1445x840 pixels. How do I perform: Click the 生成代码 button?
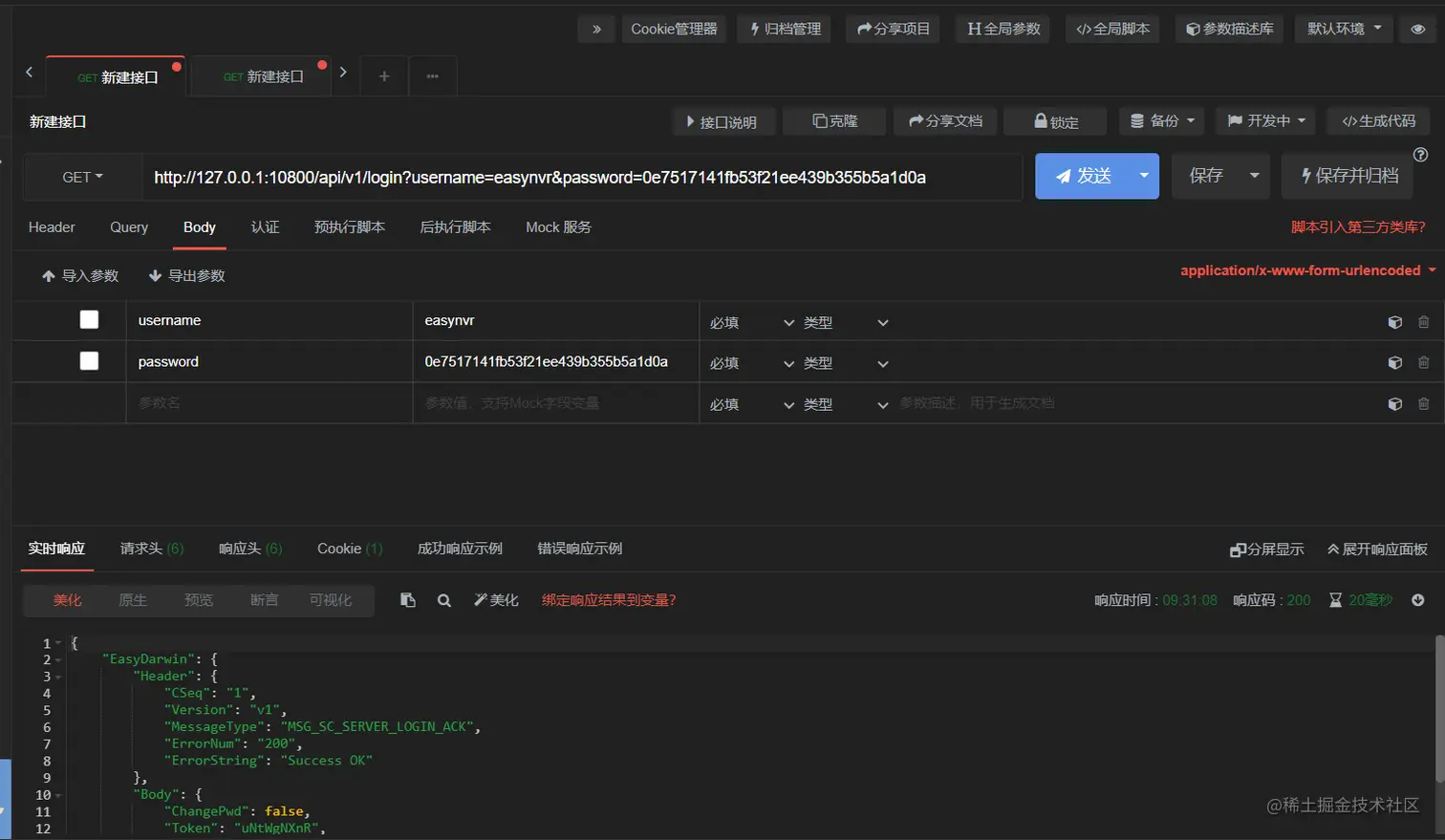pos(1378,121)
